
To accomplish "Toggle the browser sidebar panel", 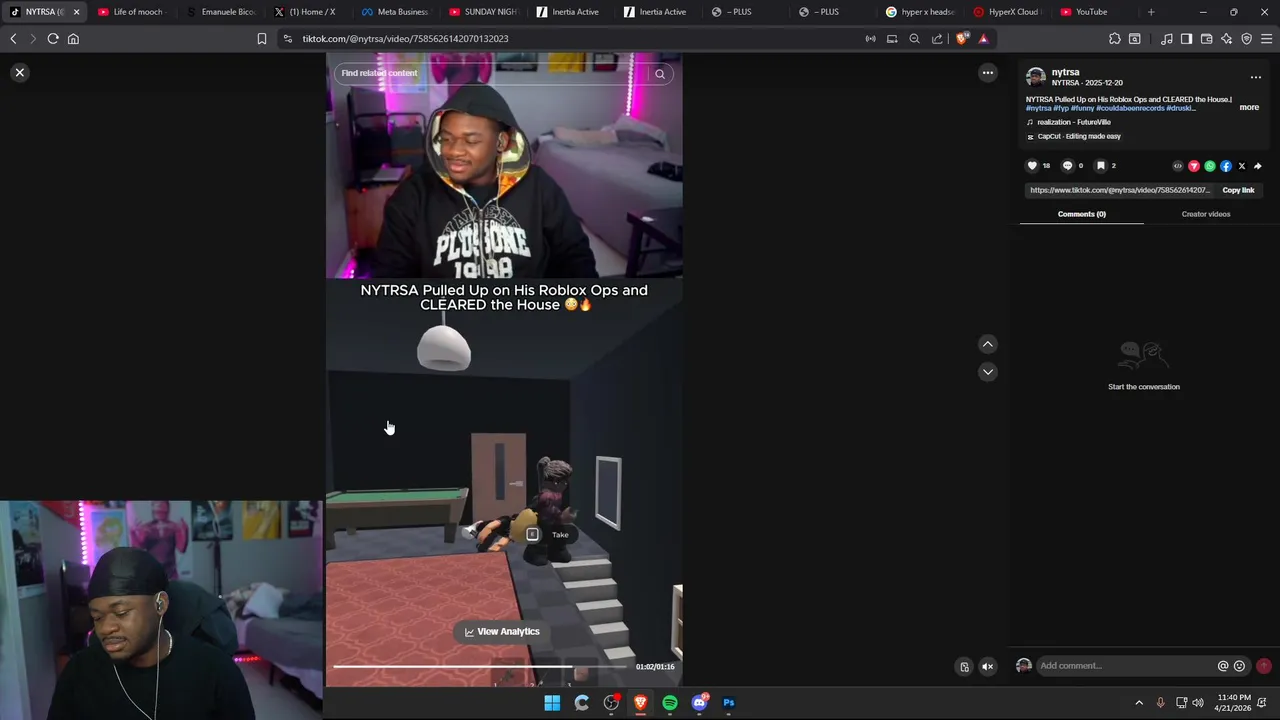I will click(x=1186, y=38).
